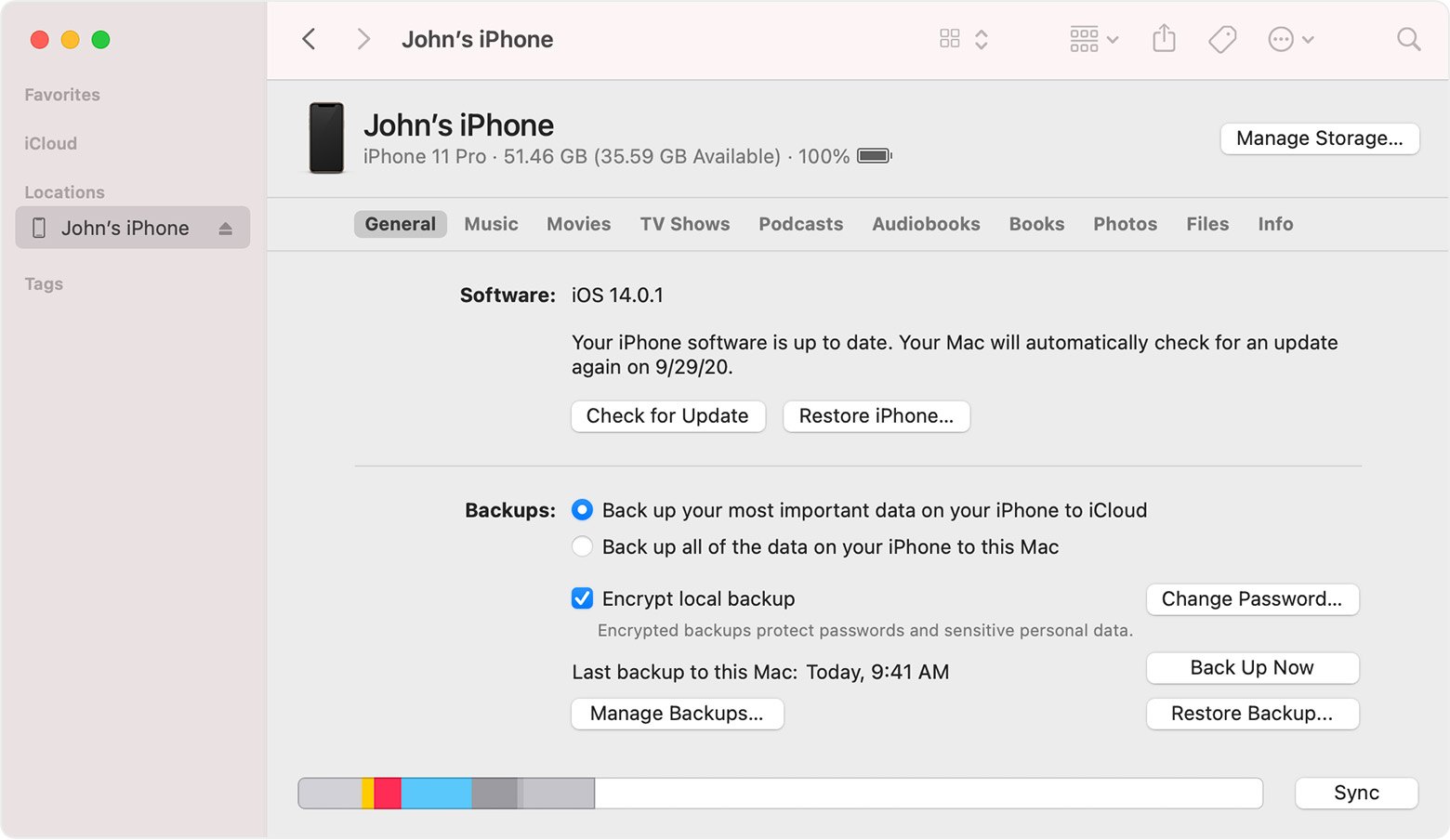Click the iOS 14.0.1 software version text
This screenshot has height=840, width=1450.
point(617,295)
